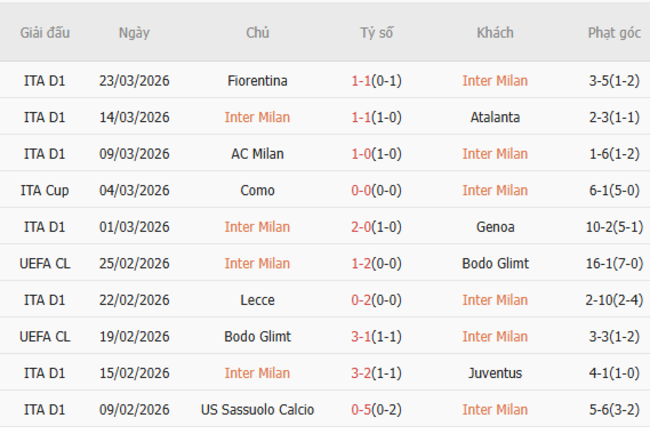Click the Giải đấu column header

[x=45, y=33]
